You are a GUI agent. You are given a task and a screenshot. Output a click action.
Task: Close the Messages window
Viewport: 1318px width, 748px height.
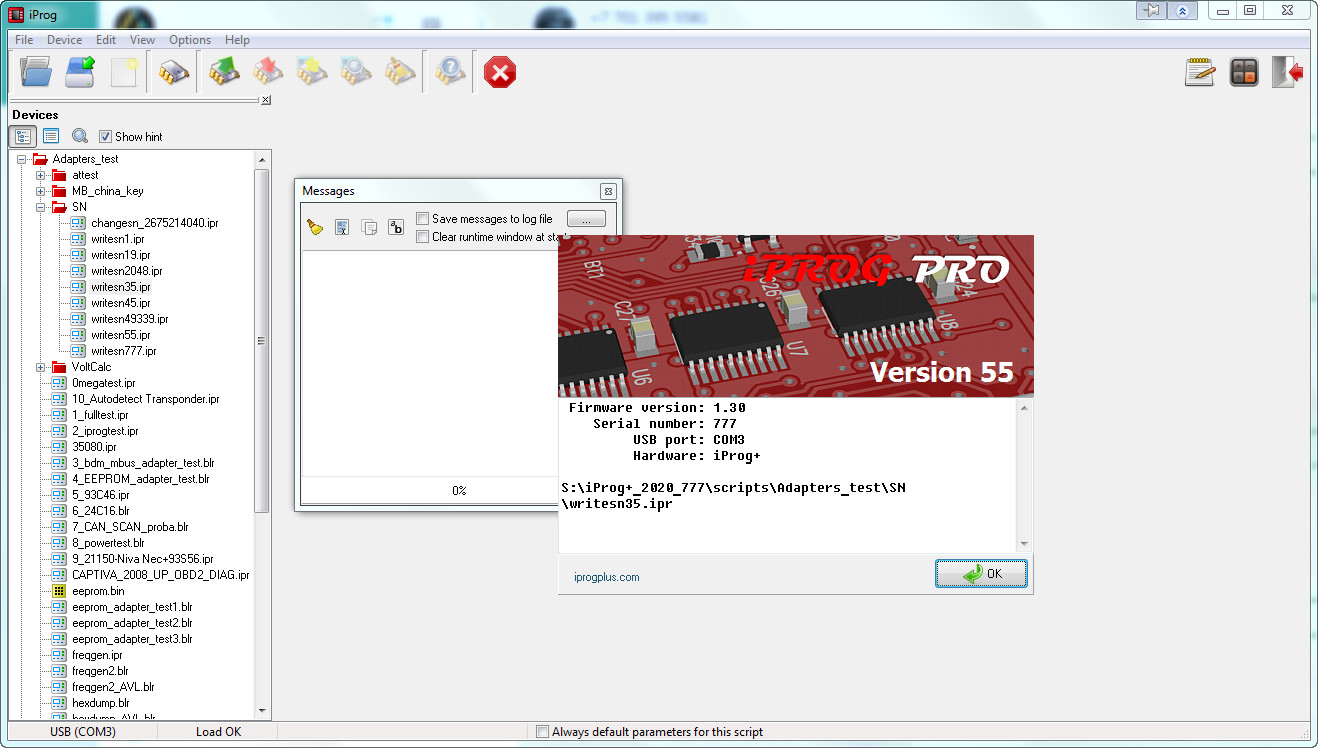(608, 191)
